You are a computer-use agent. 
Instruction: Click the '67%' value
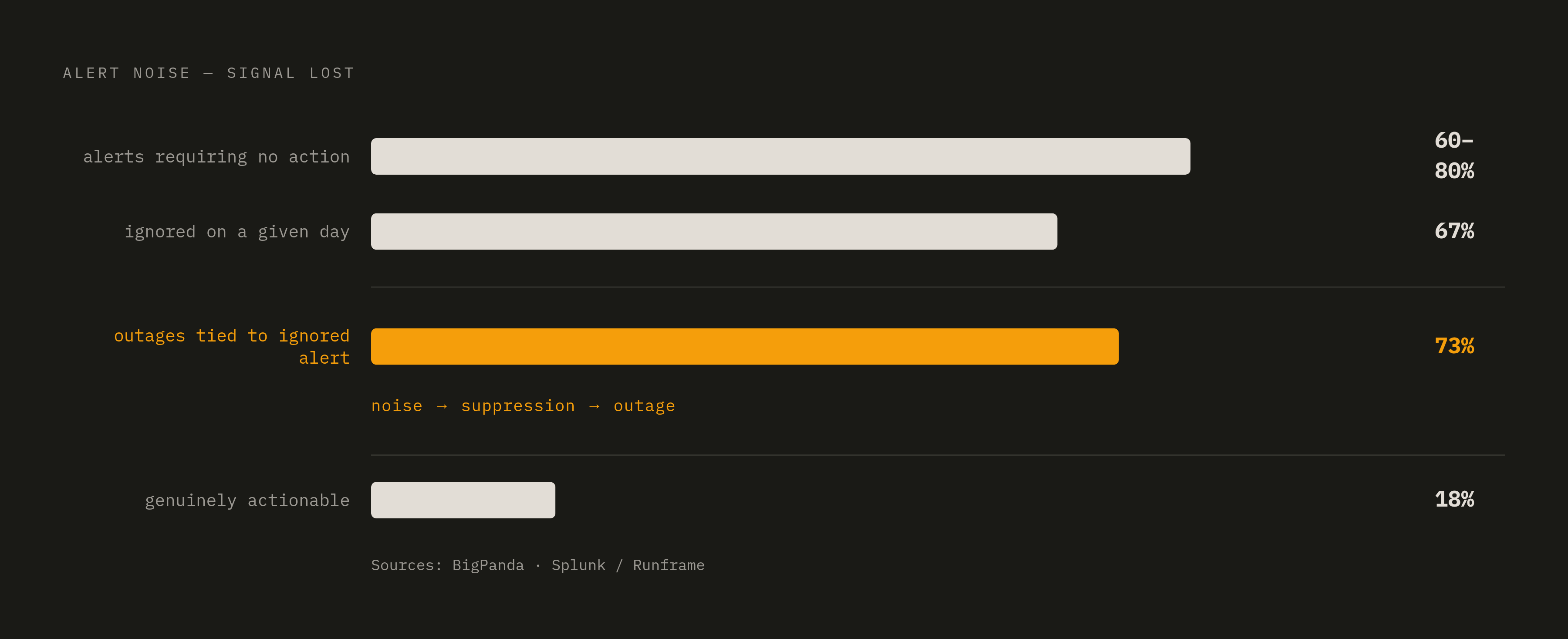point(1454,231)
